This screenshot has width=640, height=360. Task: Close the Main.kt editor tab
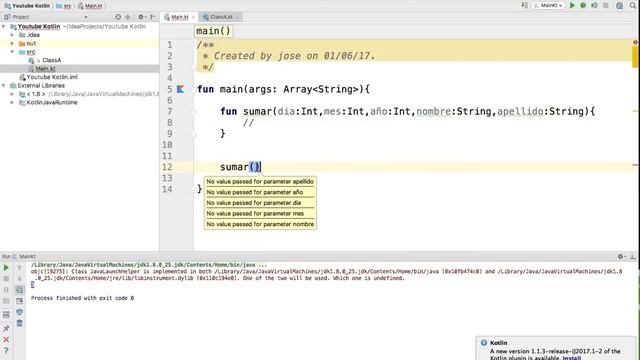(x=193, y=17)
